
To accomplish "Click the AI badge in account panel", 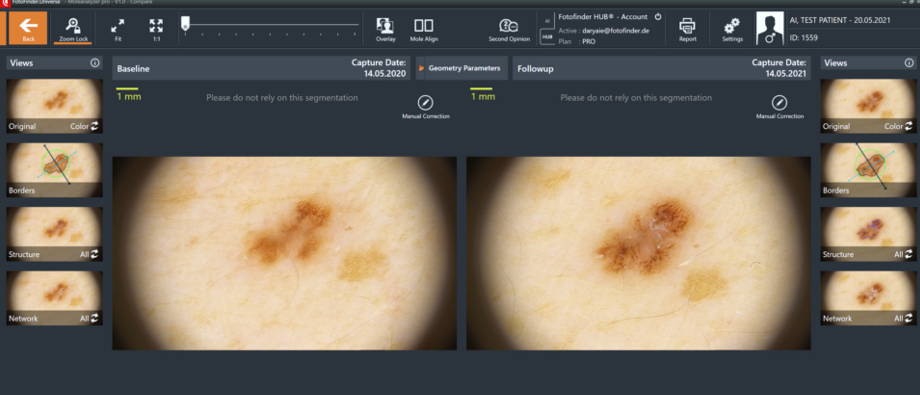I will (547, 21).
